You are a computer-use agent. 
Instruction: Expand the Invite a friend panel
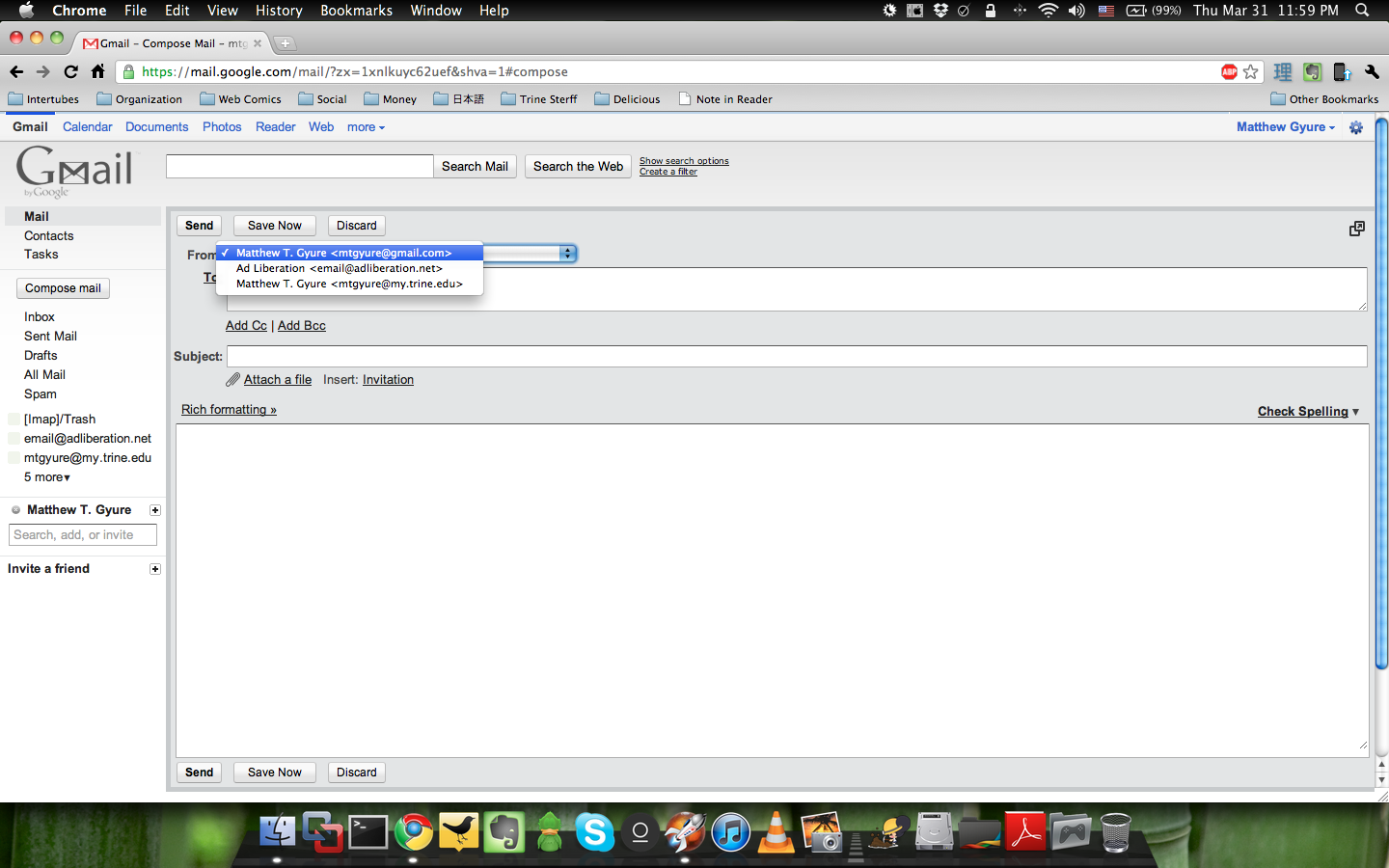[154, 569]
